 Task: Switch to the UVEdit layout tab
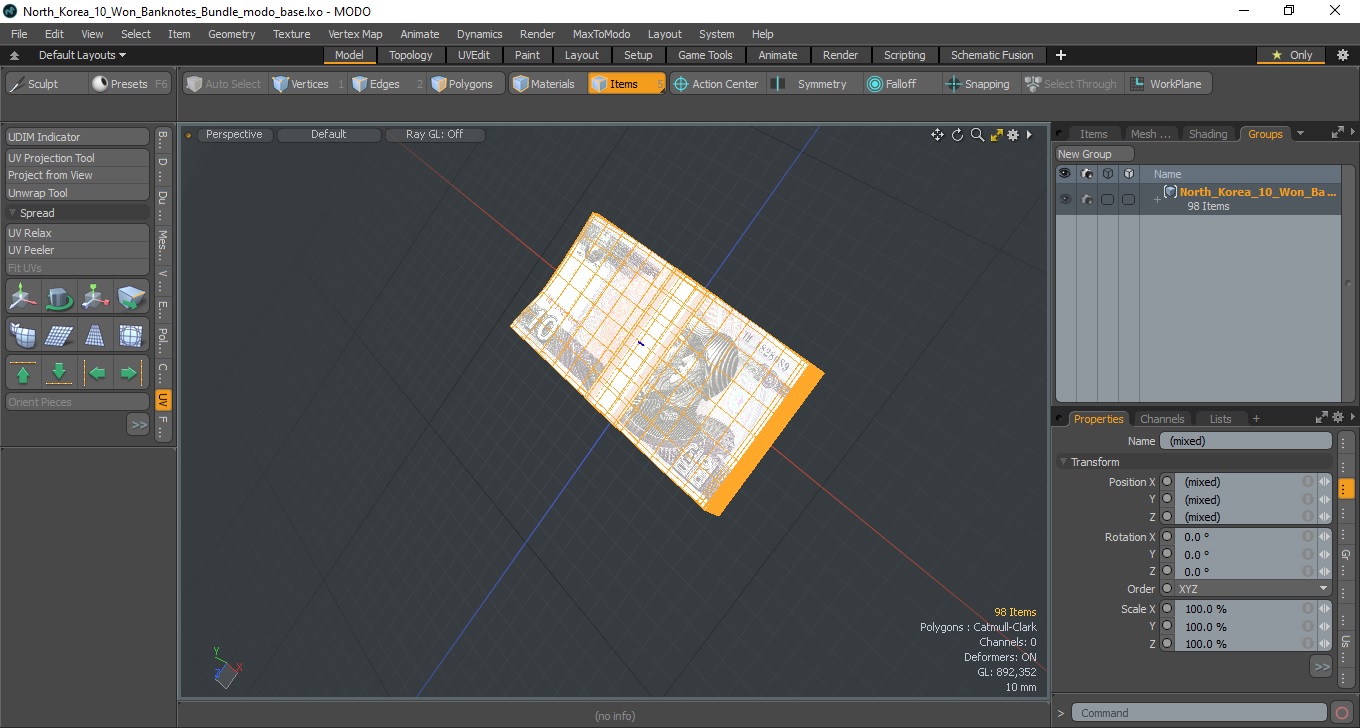(474, 55)
